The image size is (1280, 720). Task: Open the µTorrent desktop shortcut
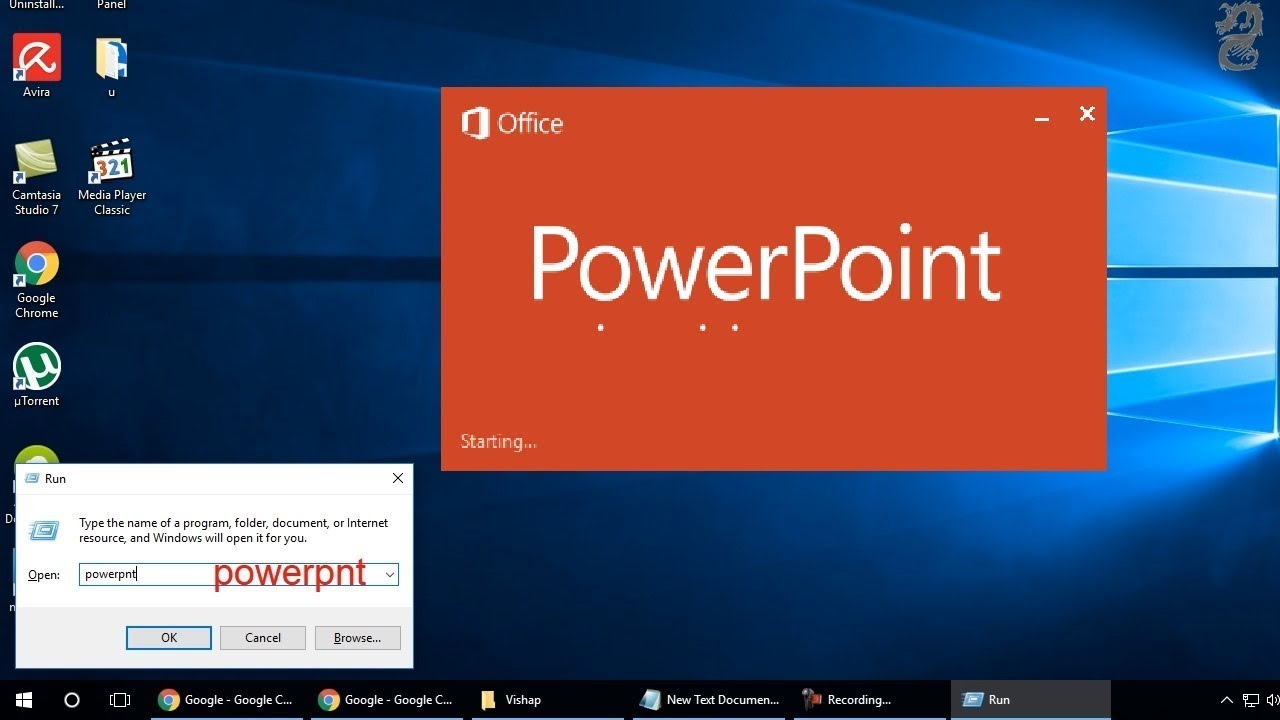[x=37, y=376]
